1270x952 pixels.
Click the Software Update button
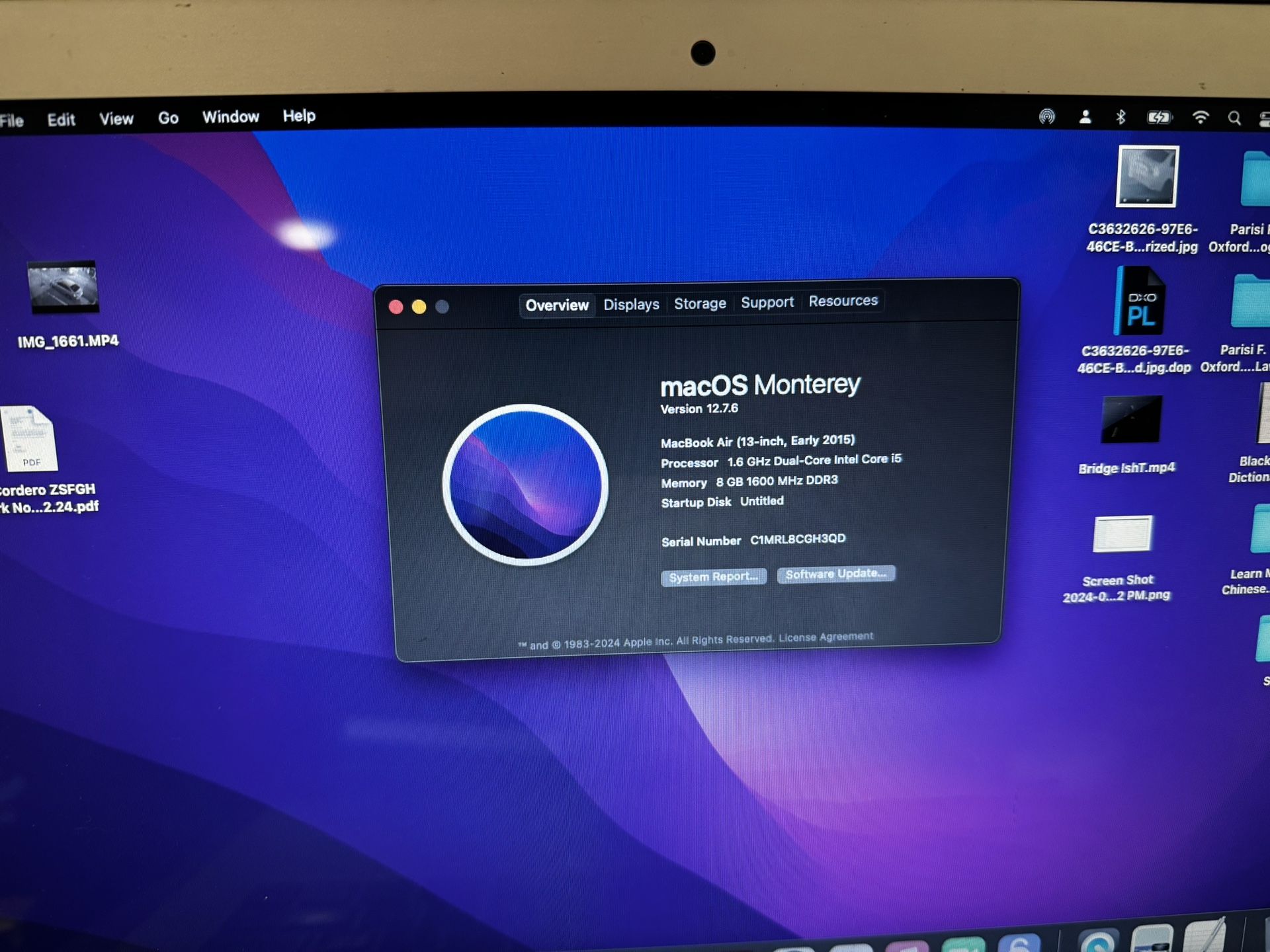(x=836, y=574)
